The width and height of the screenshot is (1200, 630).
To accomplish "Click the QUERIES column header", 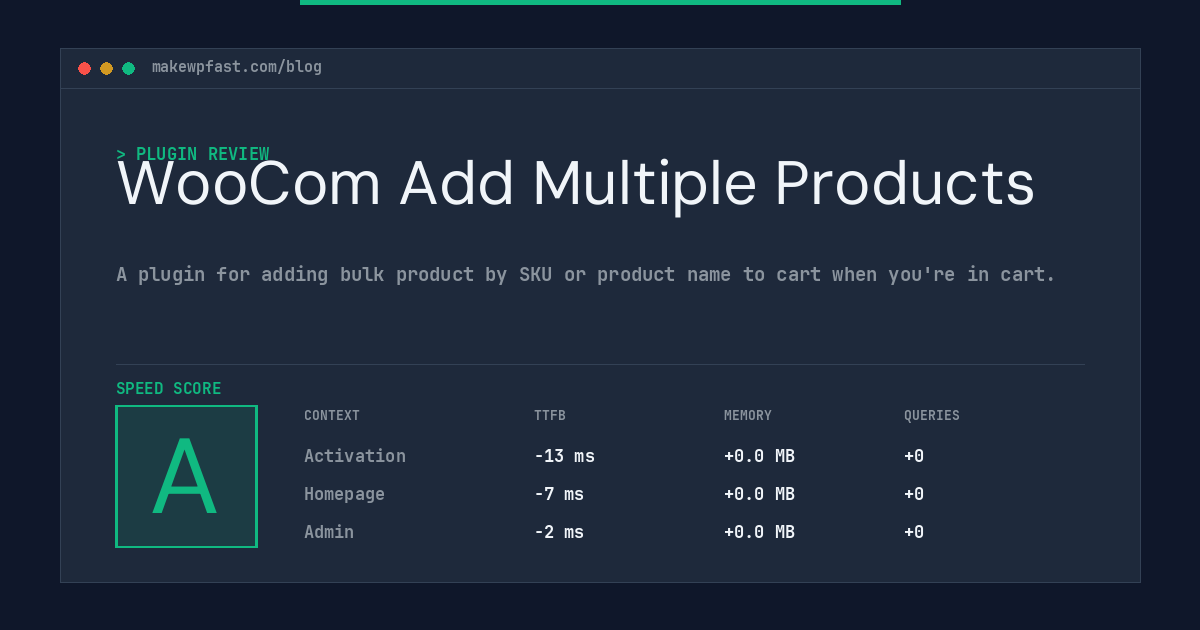I will (932, 416).
